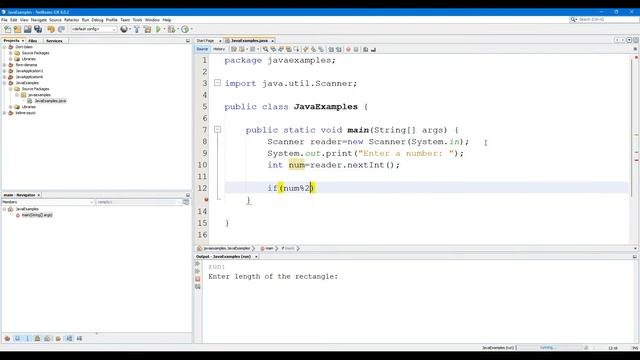Viewport: 640px width, 360px height.
Task: Open the Members dropdown in Navigator
Action: tap(48, 202)
